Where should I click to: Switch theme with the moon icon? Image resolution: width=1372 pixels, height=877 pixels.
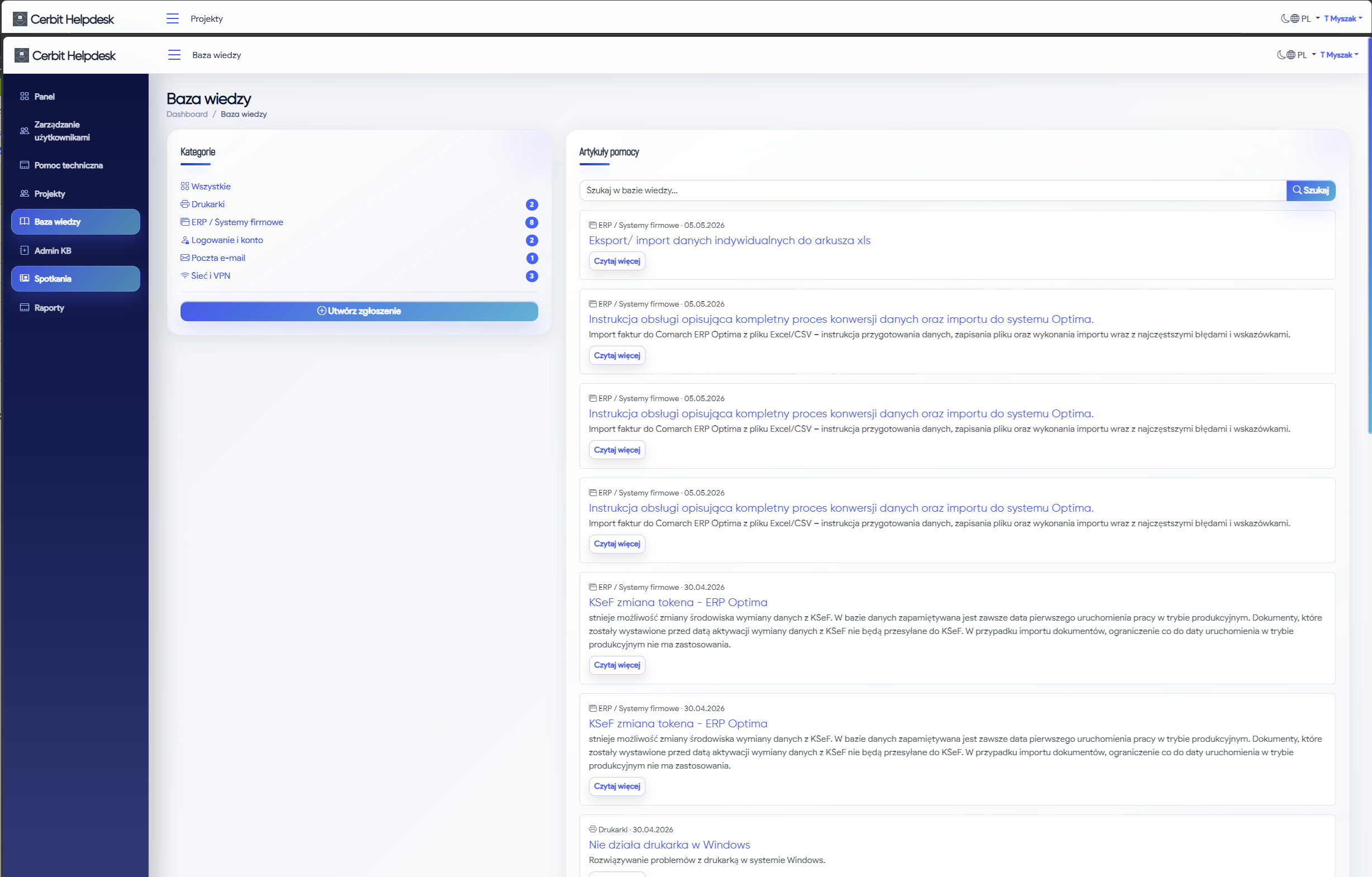[x=1281, y=55]
